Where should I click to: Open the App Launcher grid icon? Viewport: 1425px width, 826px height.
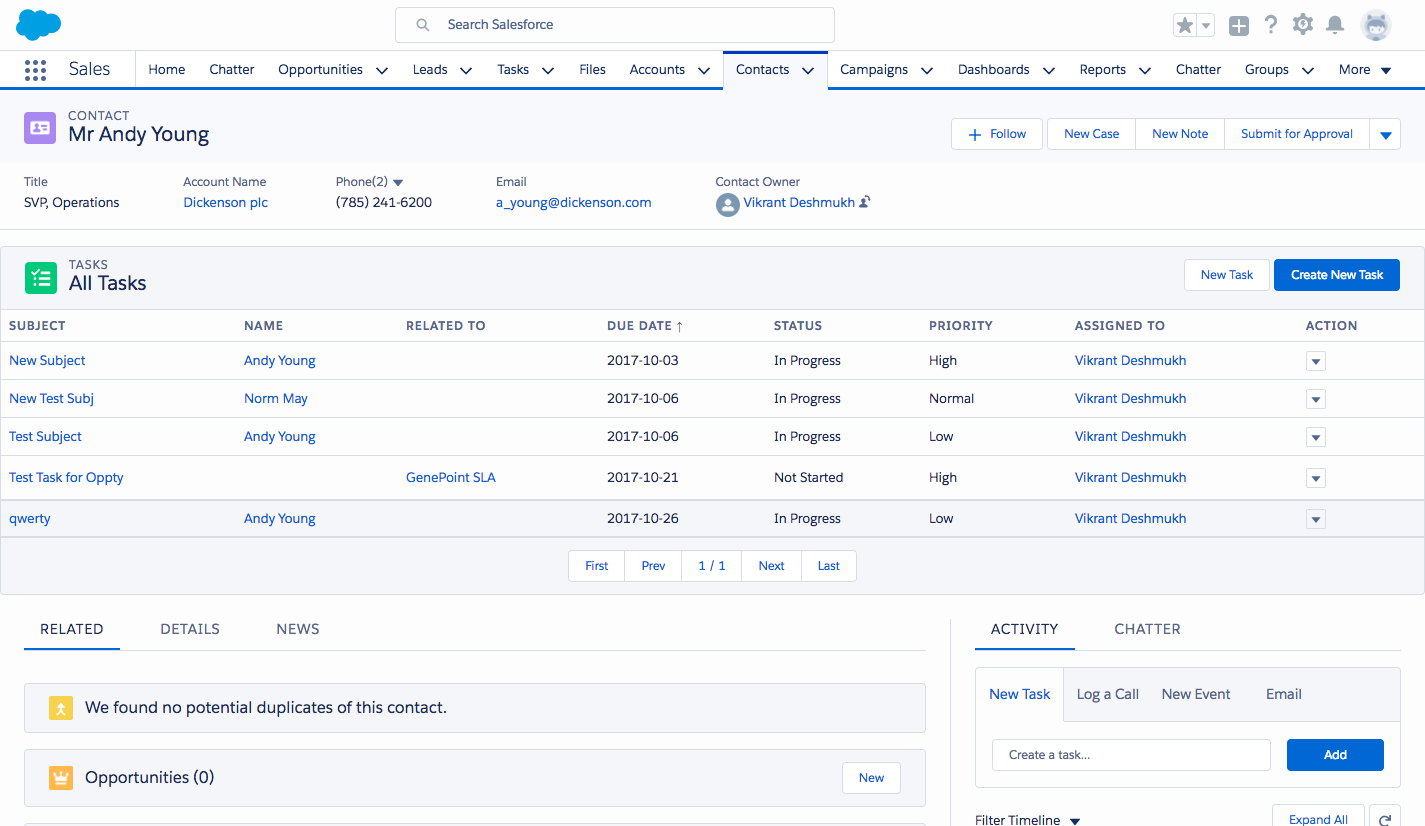pyautogui.click(x=35, y=70)
